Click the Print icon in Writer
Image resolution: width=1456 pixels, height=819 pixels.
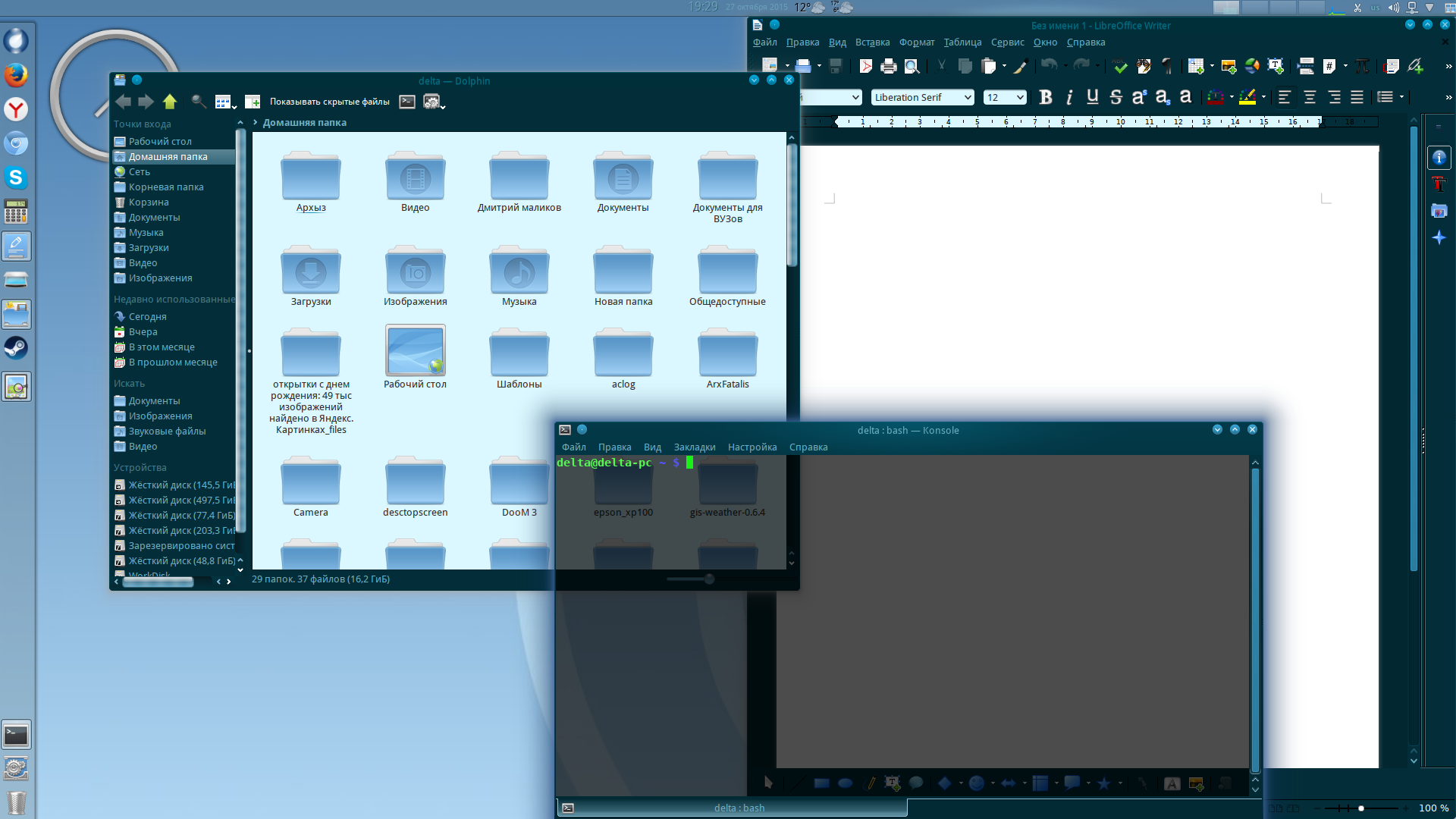point(889,67)
